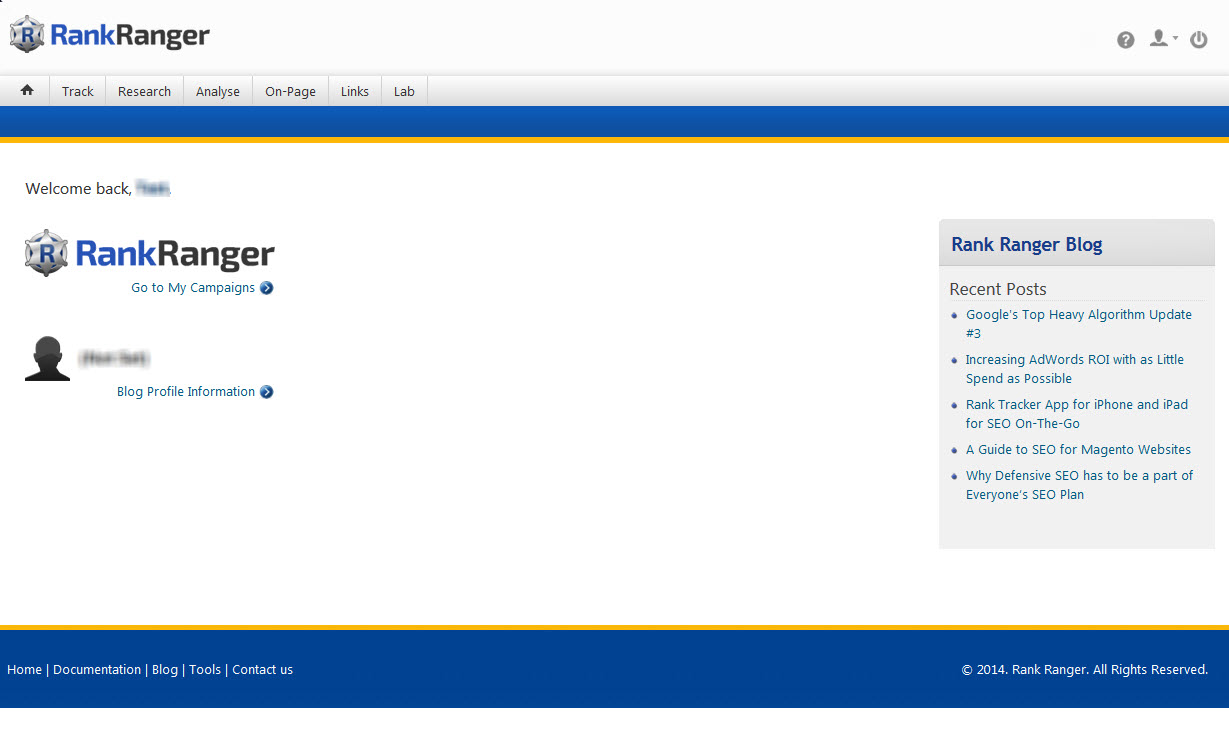Click the large Rank Ranger logo above campaigns link
Image resolution: width=1229 pixels, height=742 pixels.
tap(150, 252)
